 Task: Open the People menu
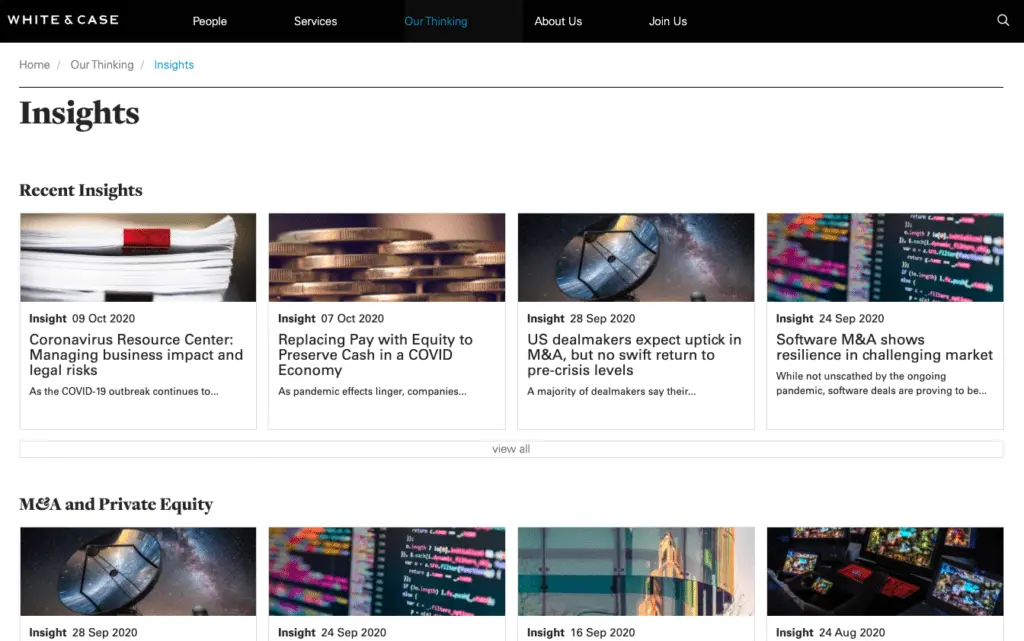[210, 21]
